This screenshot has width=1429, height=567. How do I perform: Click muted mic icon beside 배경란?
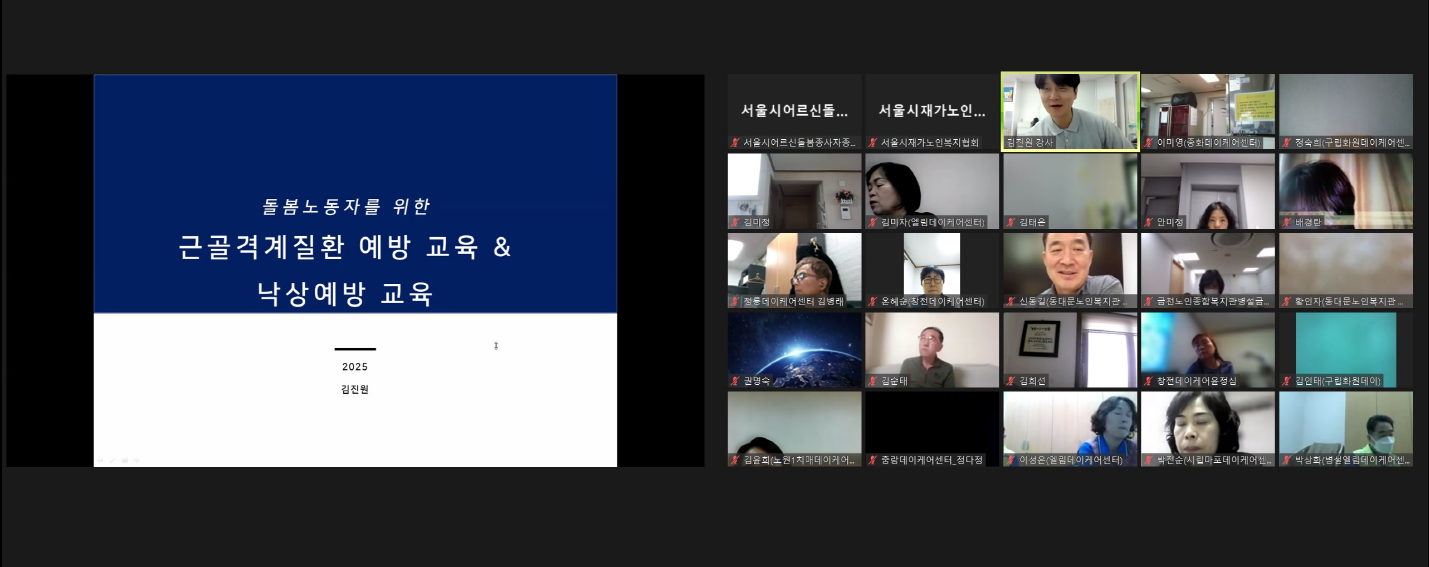click(1286, 222)
